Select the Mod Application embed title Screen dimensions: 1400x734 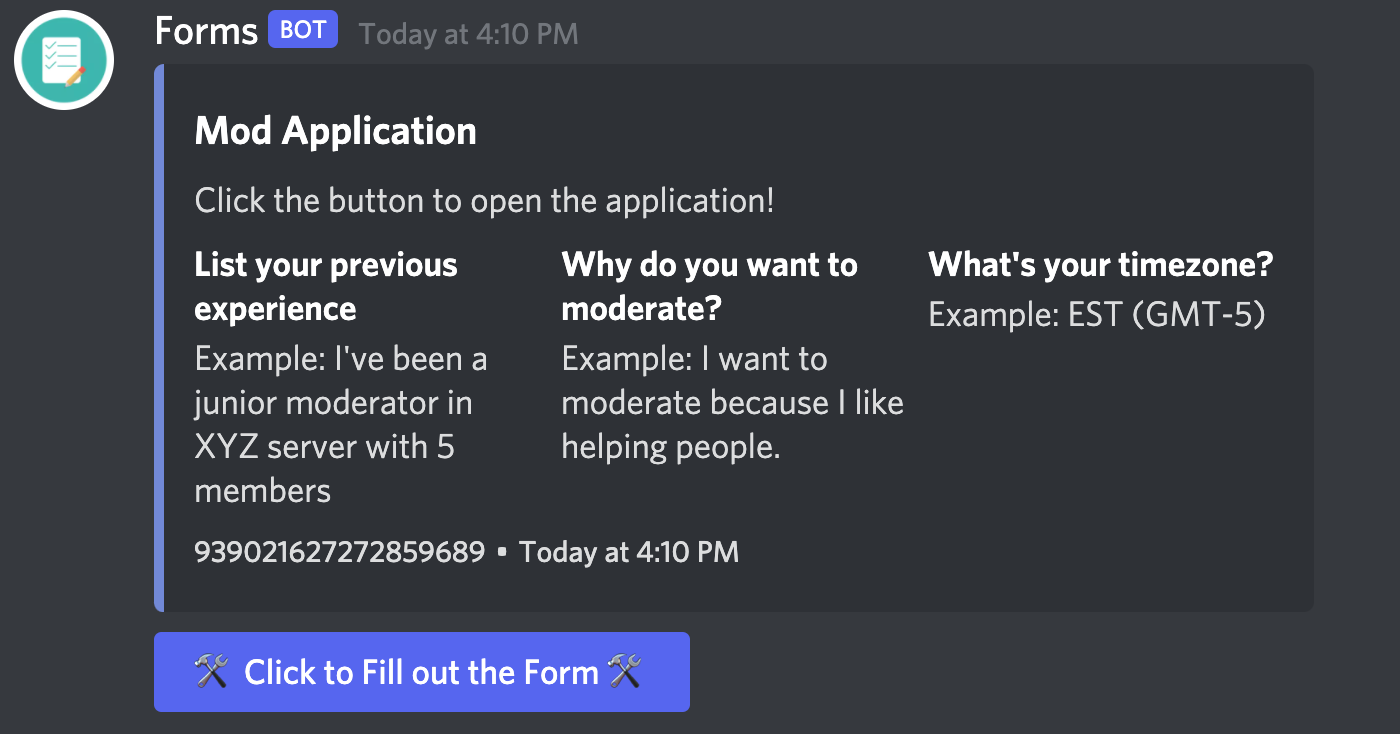point(335,131)
